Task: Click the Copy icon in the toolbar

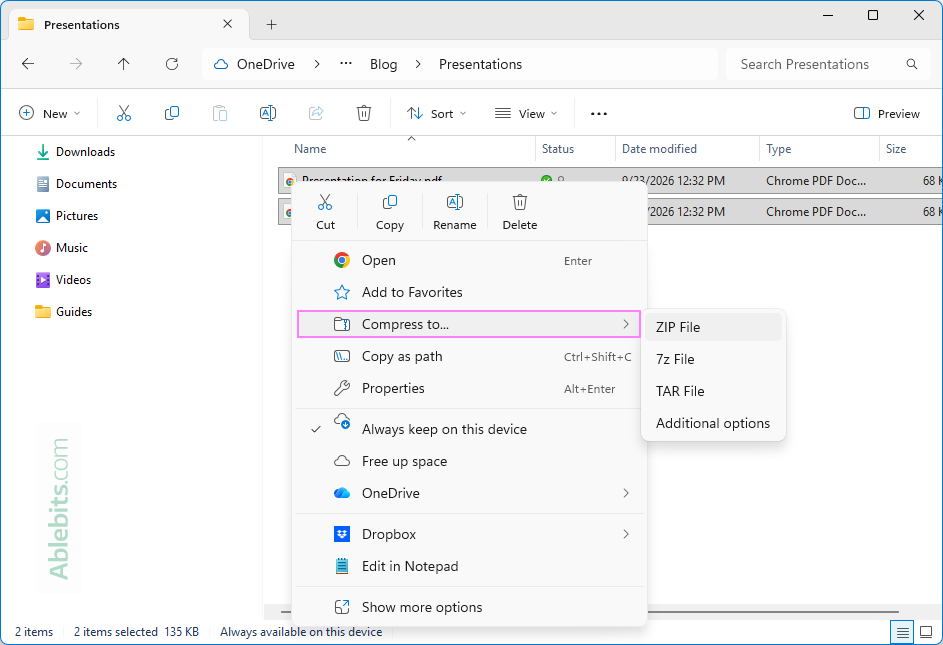Action: (172, 113)
